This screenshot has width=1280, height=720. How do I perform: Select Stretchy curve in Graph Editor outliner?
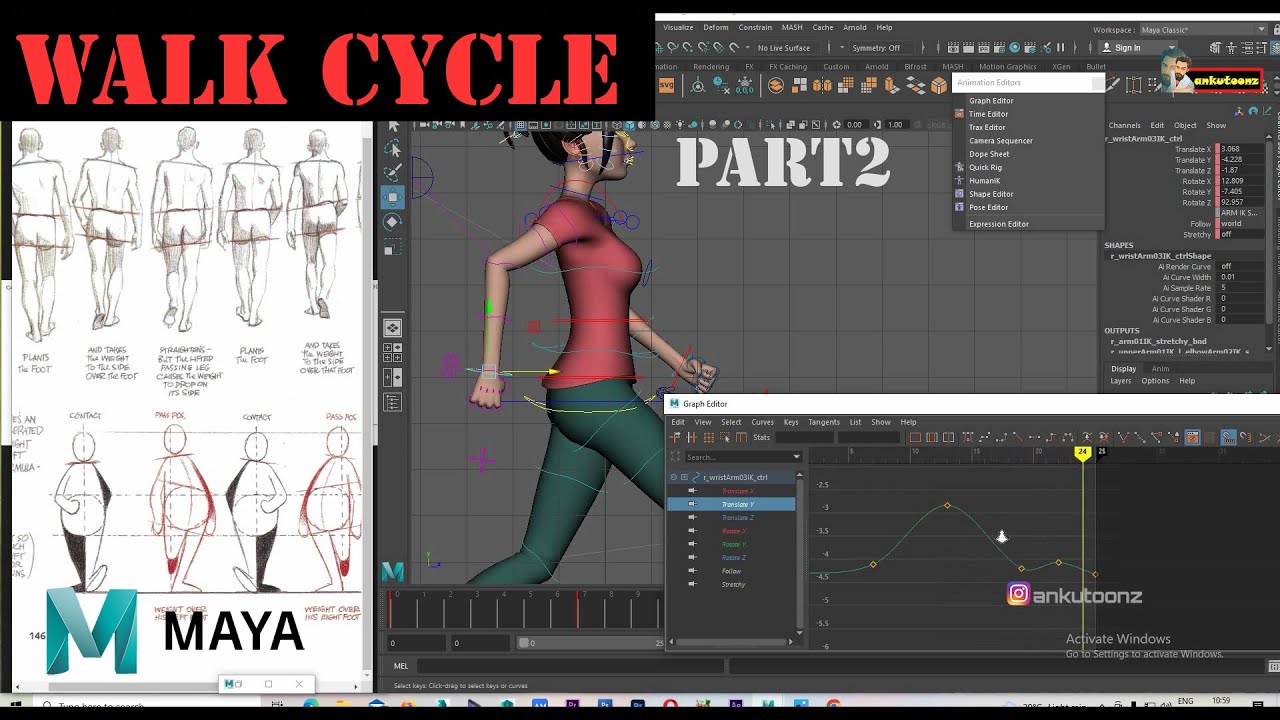pyautogui.click(x=733, y=584)
